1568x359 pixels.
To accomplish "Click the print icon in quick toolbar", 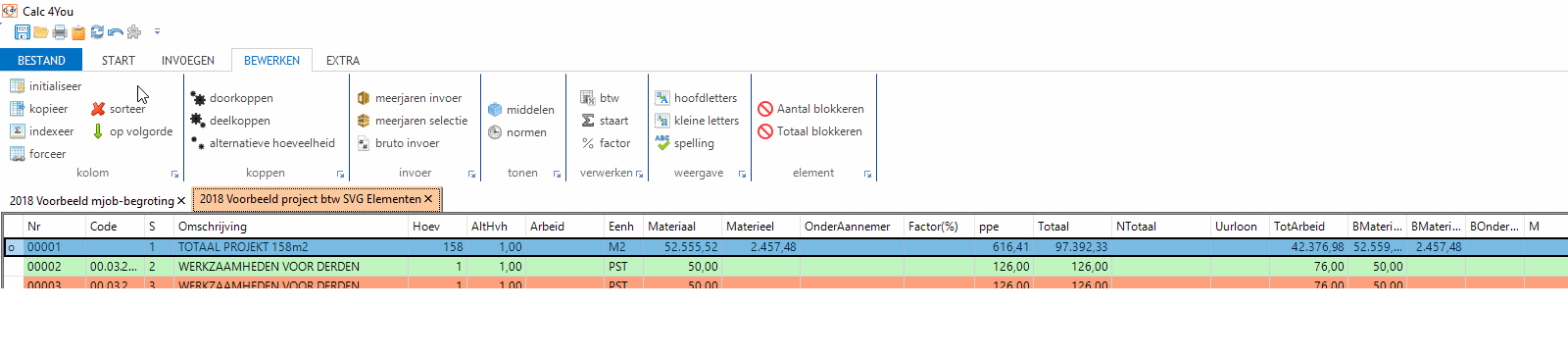I will pyautogui.click(x=60, y=32).
